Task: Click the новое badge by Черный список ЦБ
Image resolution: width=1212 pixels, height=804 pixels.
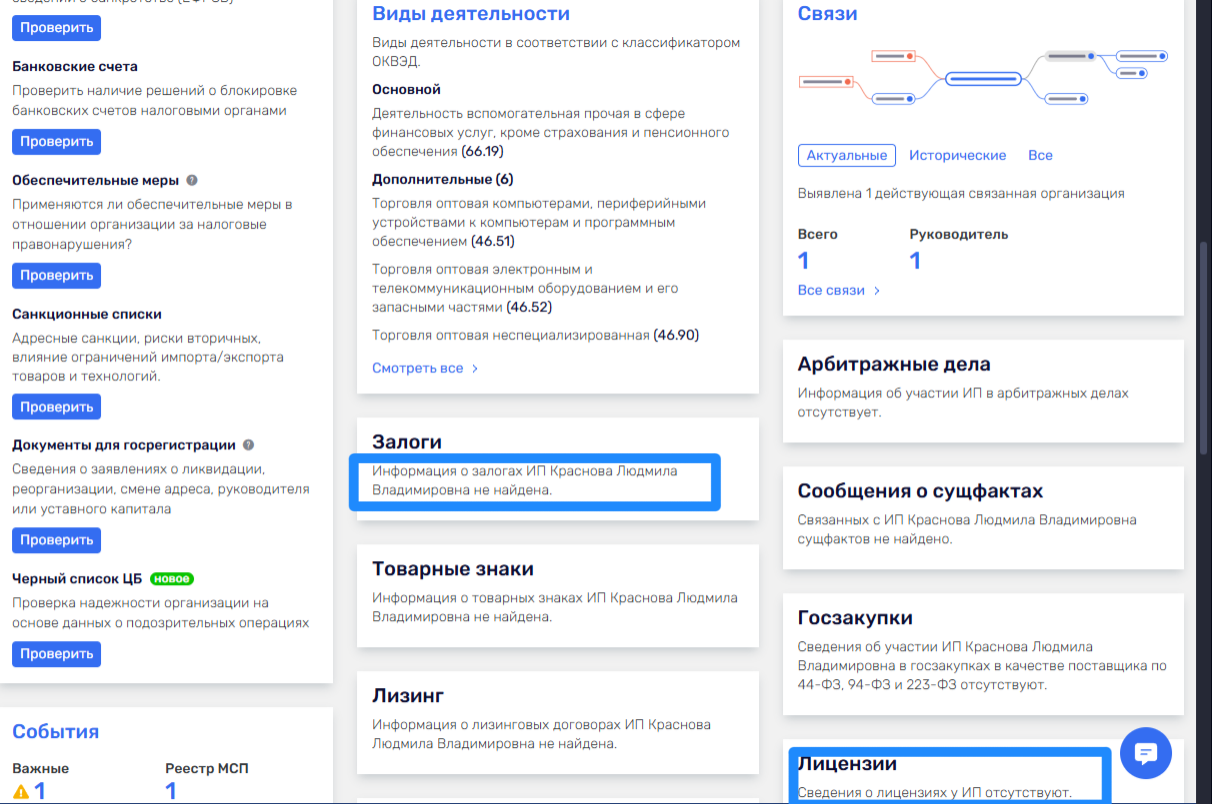Action: [x=172, y=578]
